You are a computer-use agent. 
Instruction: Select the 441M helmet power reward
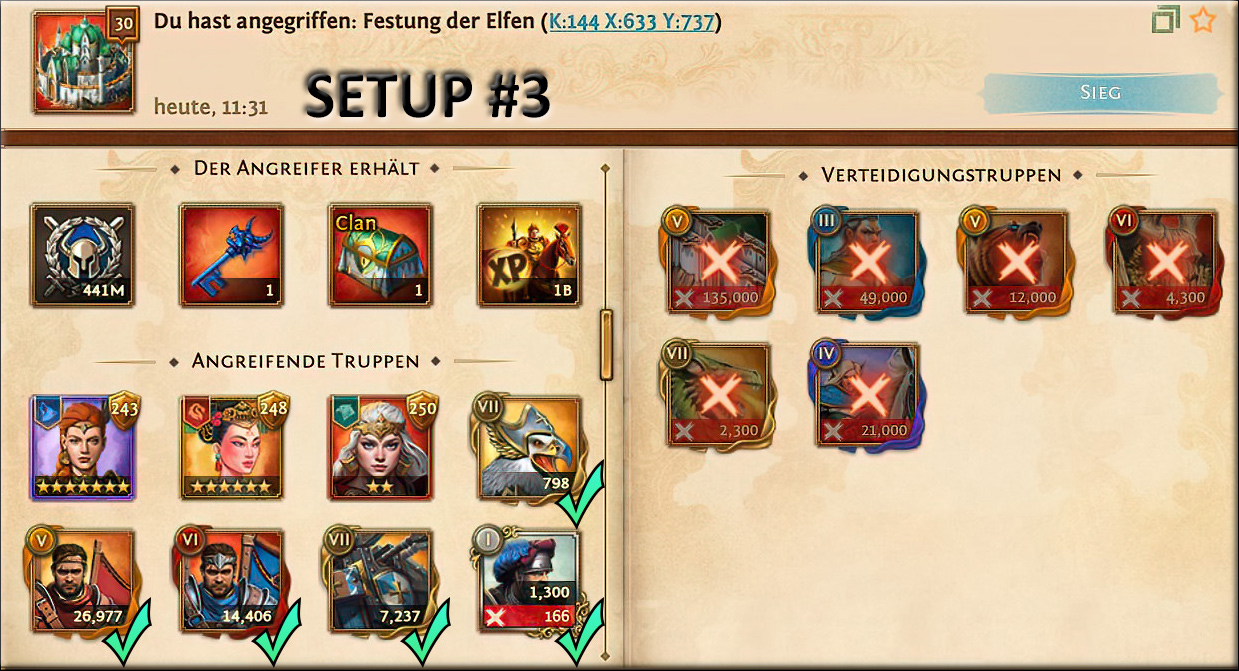pyautogui.click(x=83, y=255)
